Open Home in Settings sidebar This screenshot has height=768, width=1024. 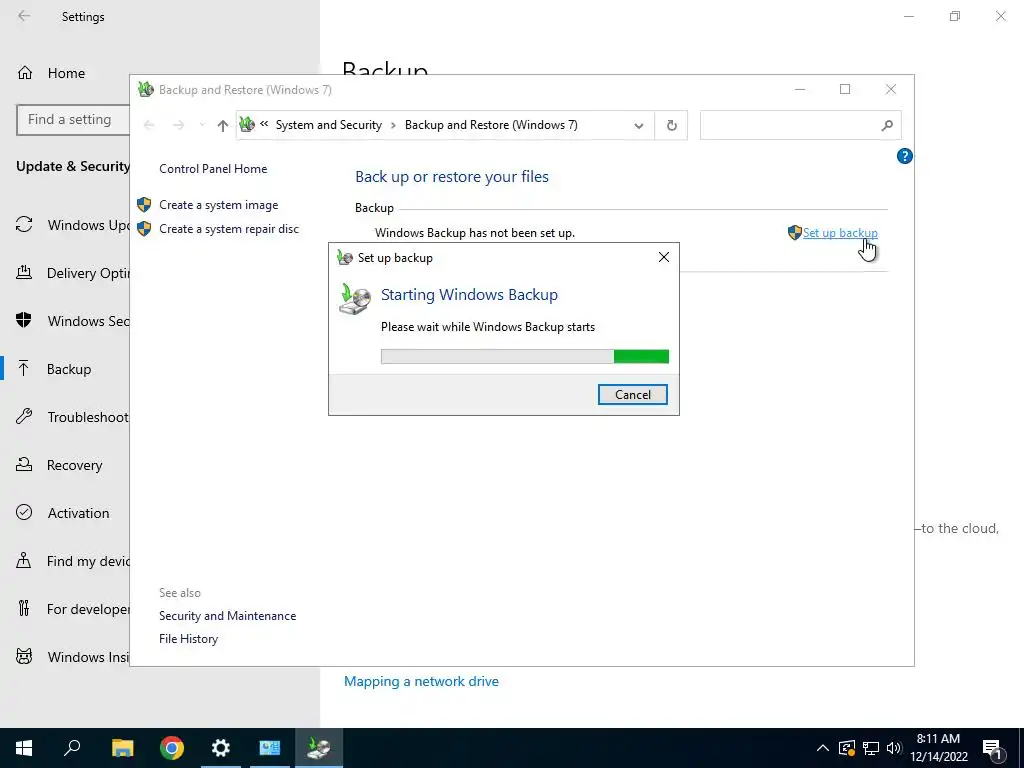66,73
